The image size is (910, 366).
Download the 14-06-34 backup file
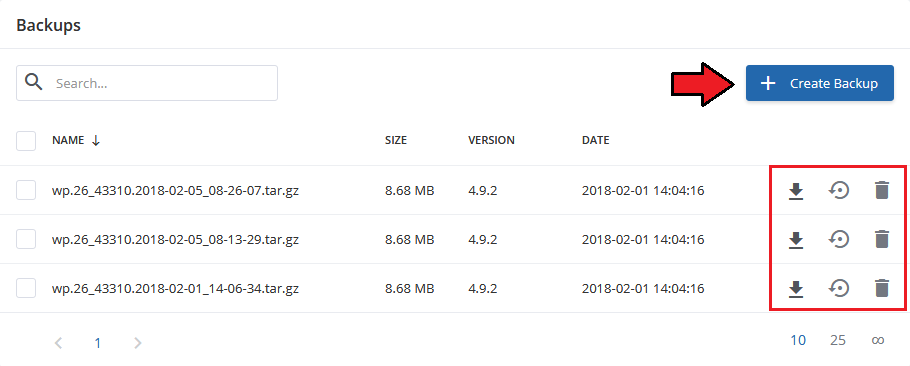click(796, 289)
